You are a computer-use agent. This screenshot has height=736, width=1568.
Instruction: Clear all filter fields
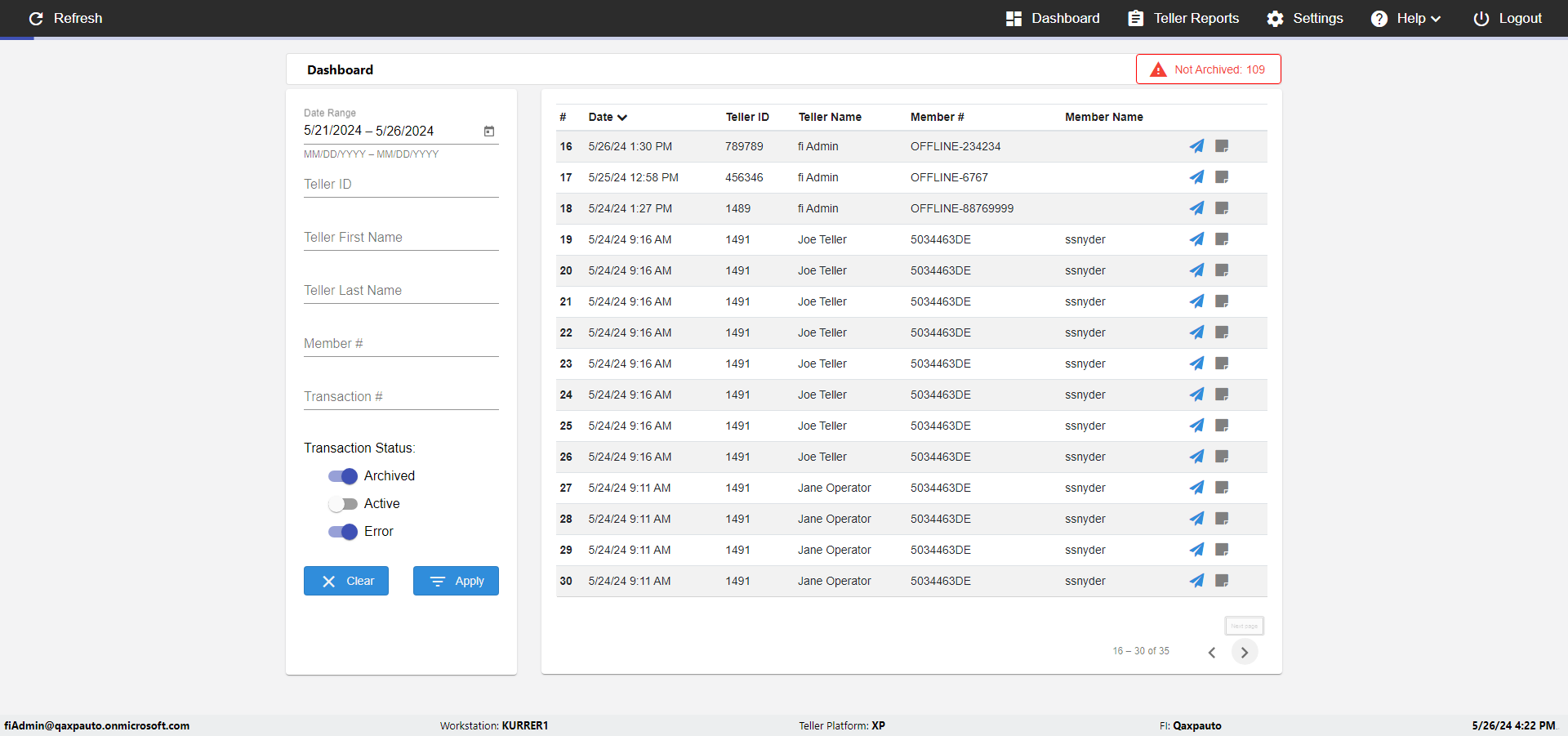pyautogui.click(x=346, y=581)
